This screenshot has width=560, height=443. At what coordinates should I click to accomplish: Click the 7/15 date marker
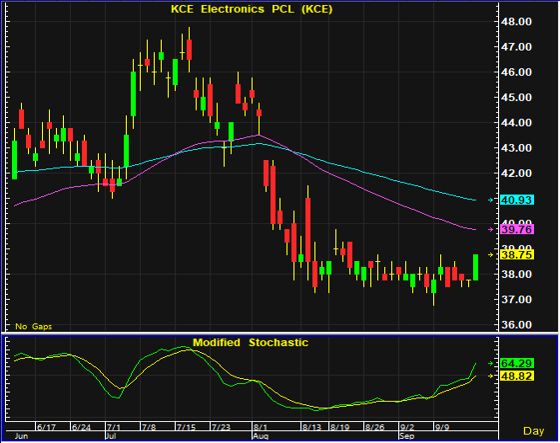pyautogui.click(x=185, y=427)
